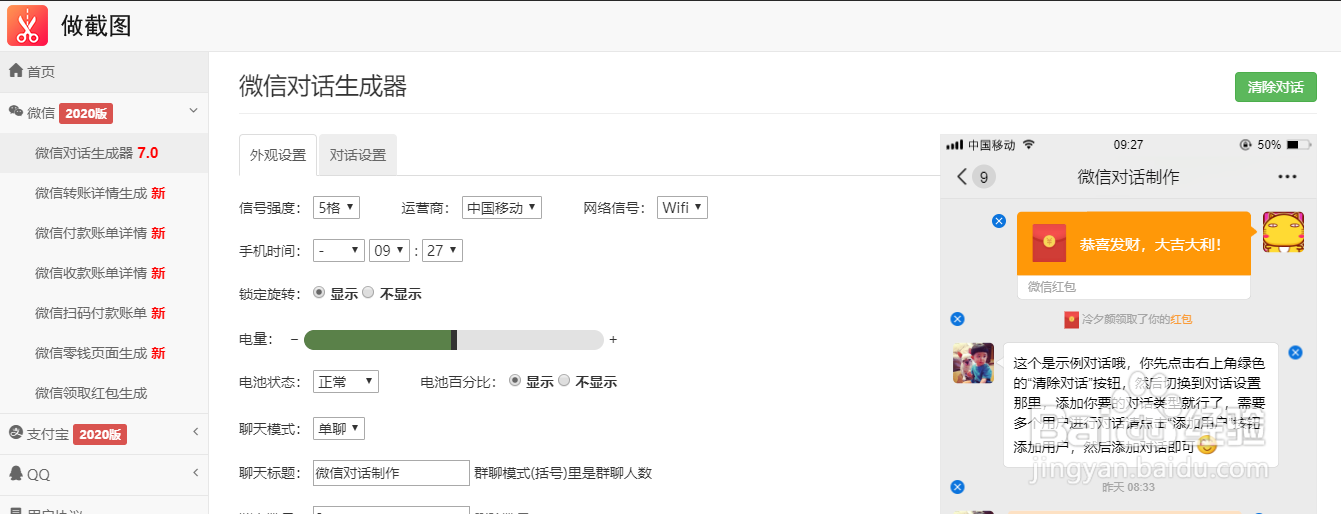Delete the red packet message via its blue X
The width and height of the screenshot is (1341, 514).
(x=998, y=220)
